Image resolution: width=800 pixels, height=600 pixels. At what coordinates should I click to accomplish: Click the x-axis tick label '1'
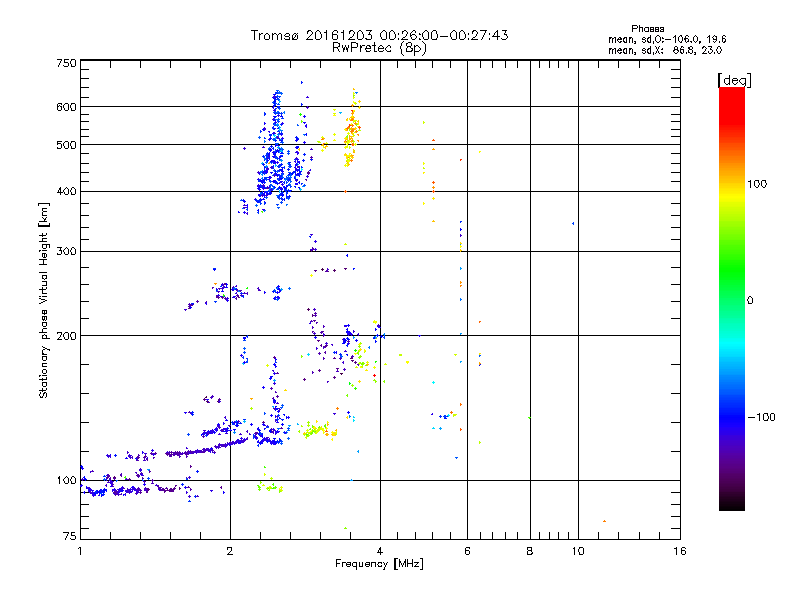click(x=80, y=551)
